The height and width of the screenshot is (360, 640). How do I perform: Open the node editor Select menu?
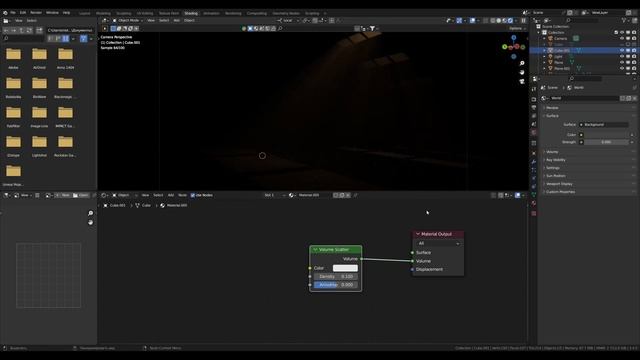click(158, 195)
